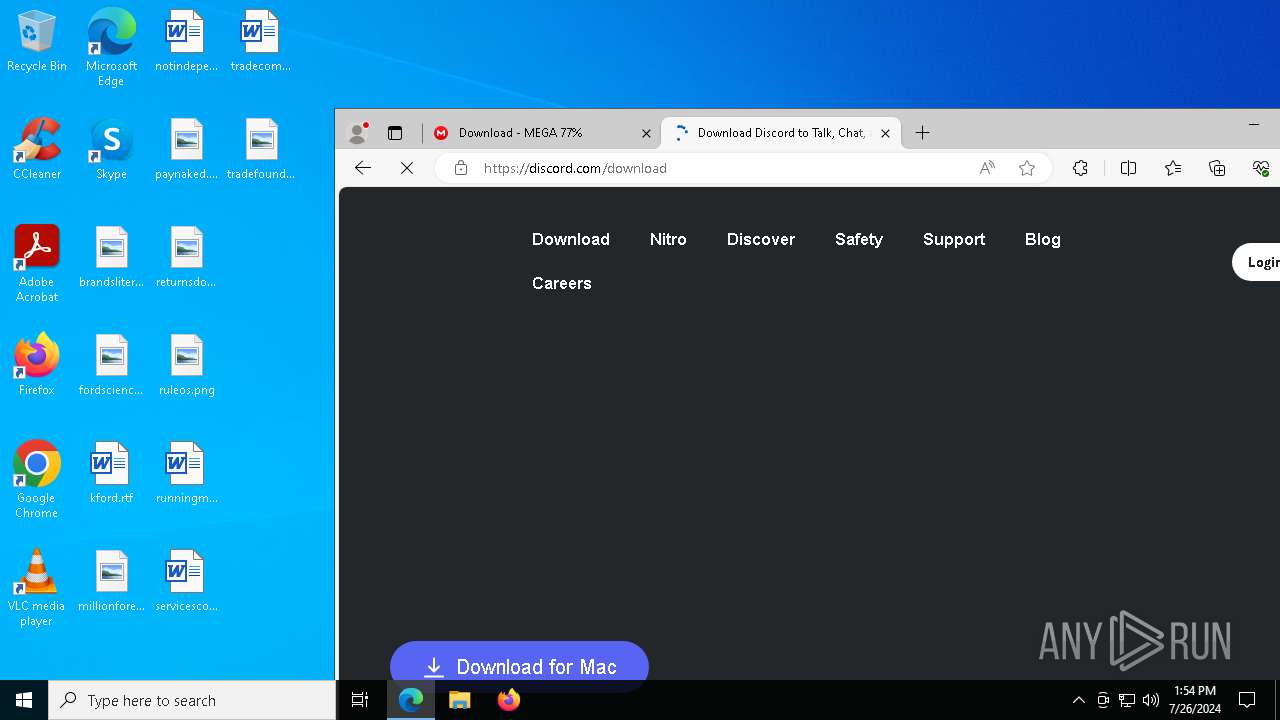Select the notindepe... Word document
The image size is (1280, 720).
coord(186,42)
